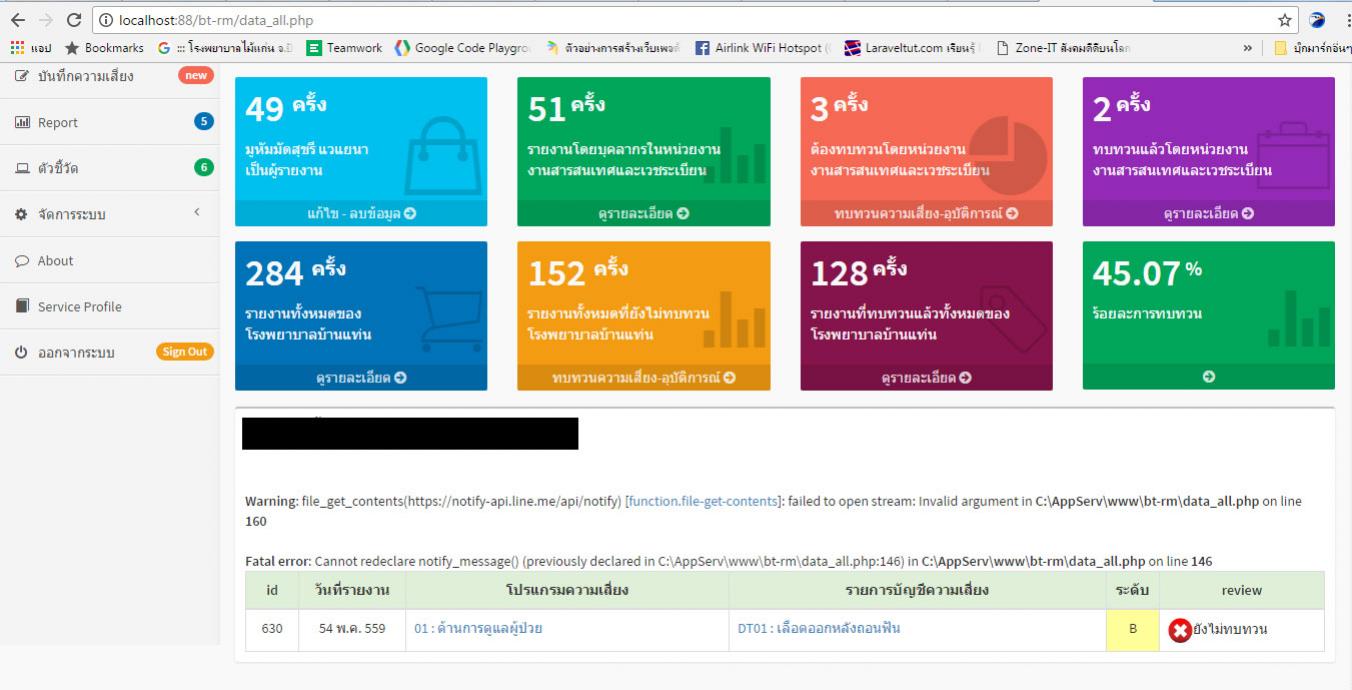Click the รายการบัญชีความเสี่ยง column header
The height and width of the screenshot is (690, 1352).
coord(918,591)
